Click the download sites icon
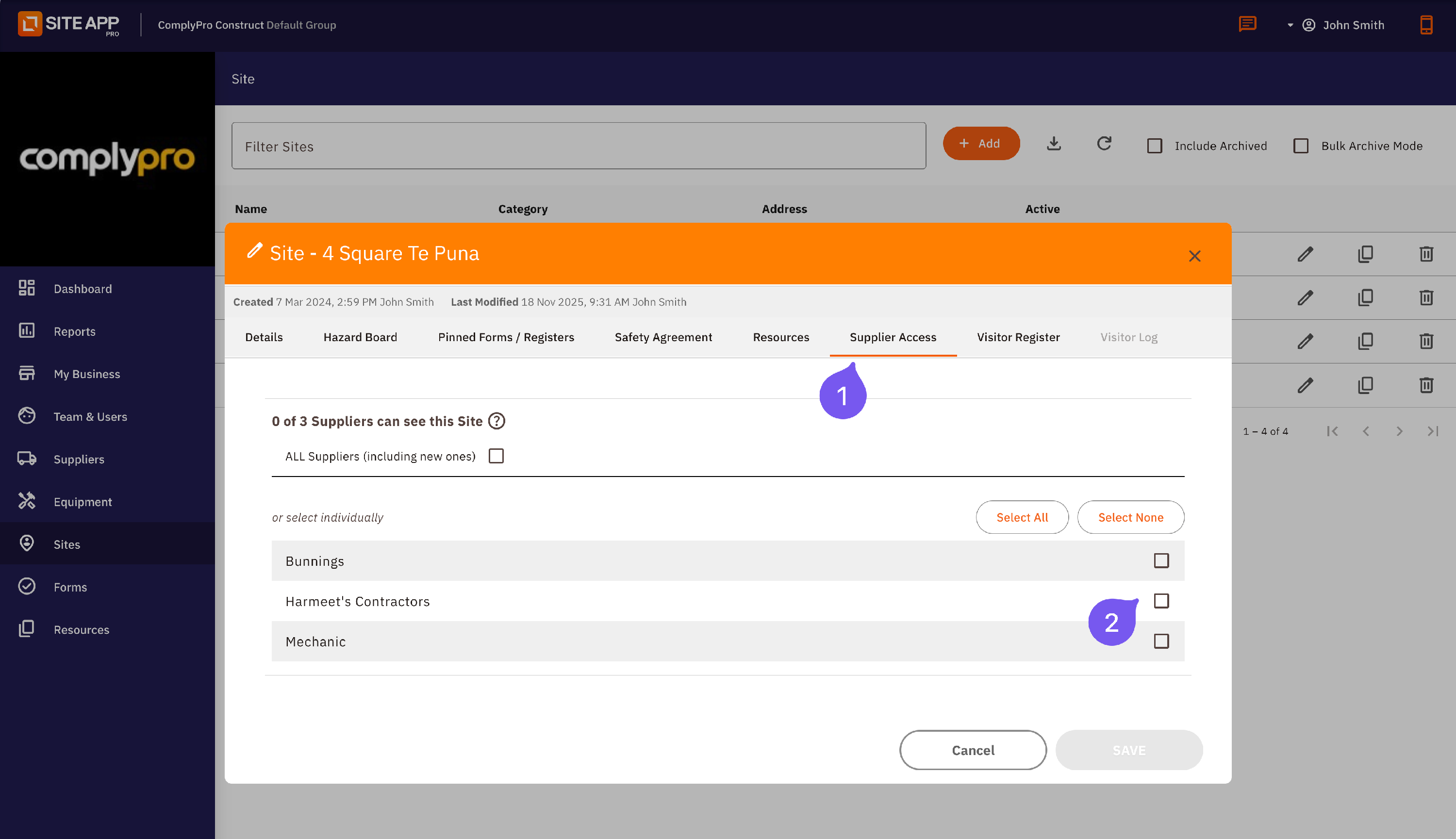The height and width of the screenshot is (839, 1456). 1053,144
